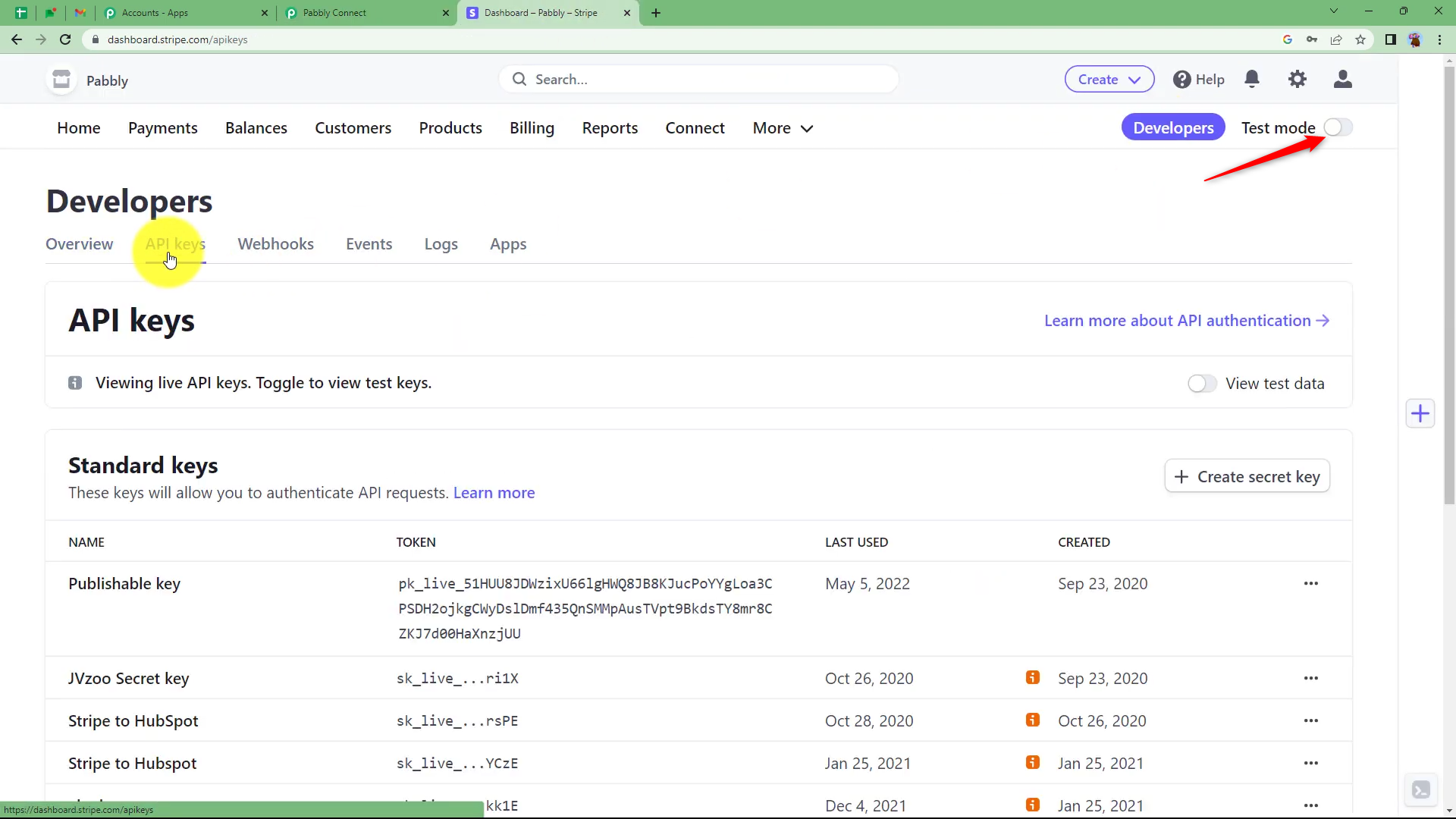Click the browser address bar URL
The height and width of the screenshot is (819, 1456).
click(x=177, y=39)
